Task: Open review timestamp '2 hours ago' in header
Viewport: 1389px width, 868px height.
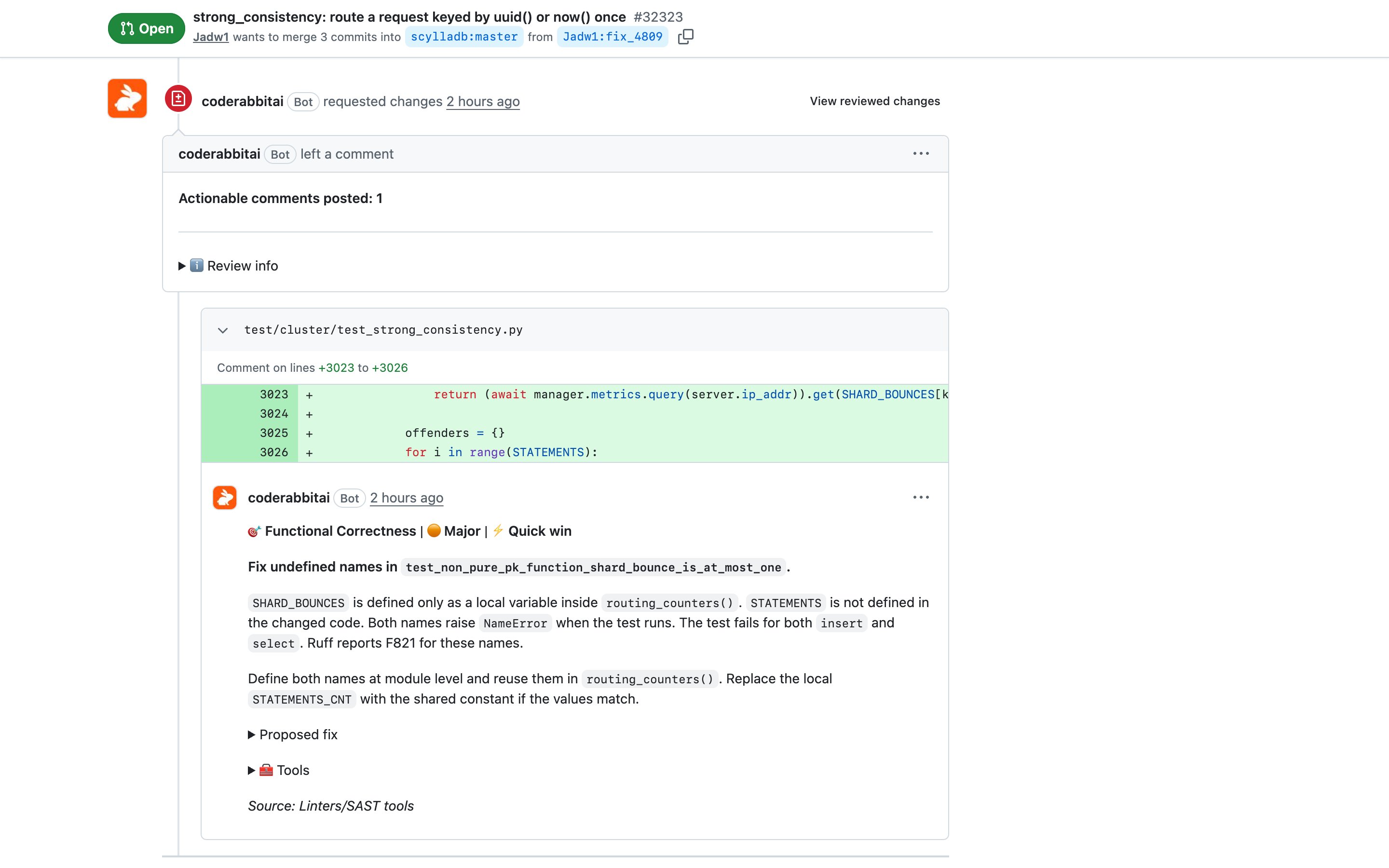Action: (483, 102)
